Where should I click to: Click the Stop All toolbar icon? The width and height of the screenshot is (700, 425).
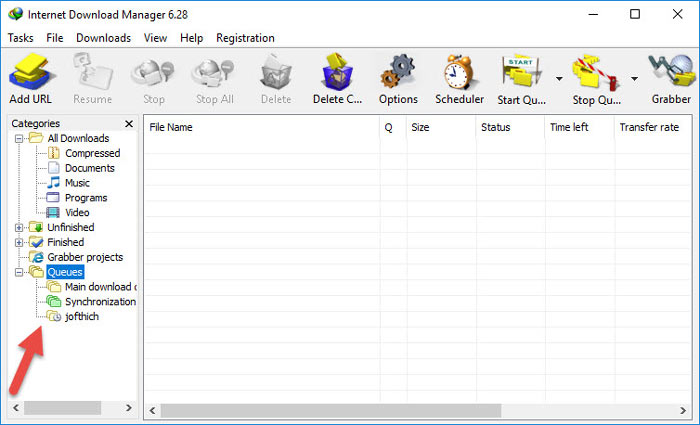click(214, 74)
